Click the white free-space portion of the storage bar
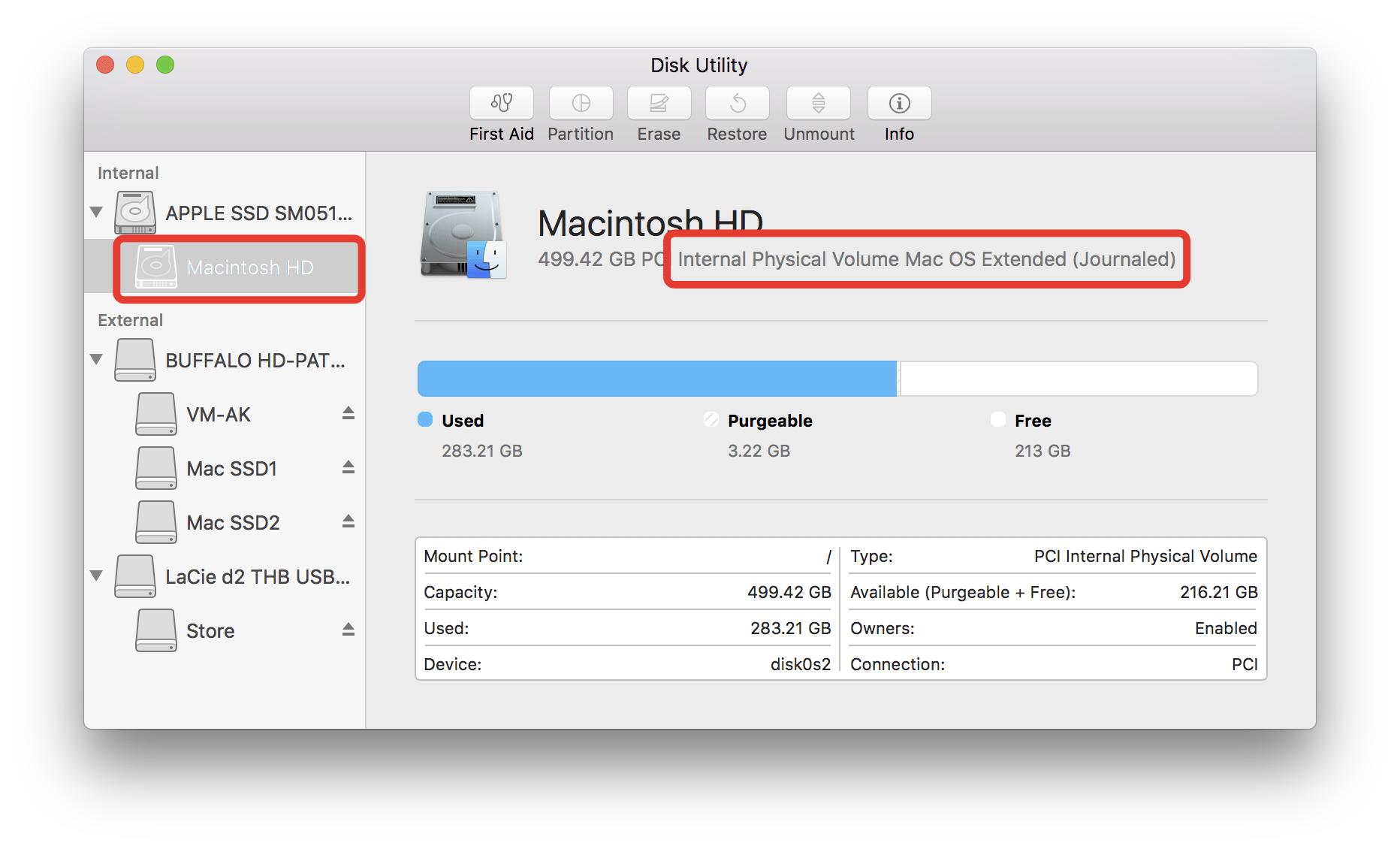 (x=1078, y=378)
